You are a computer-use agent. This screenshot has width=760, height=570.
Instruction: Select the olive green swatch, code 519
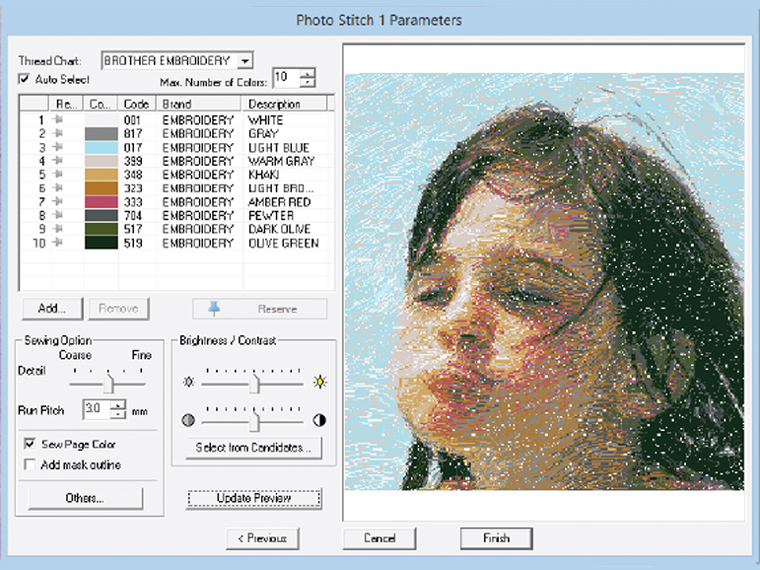101,242
